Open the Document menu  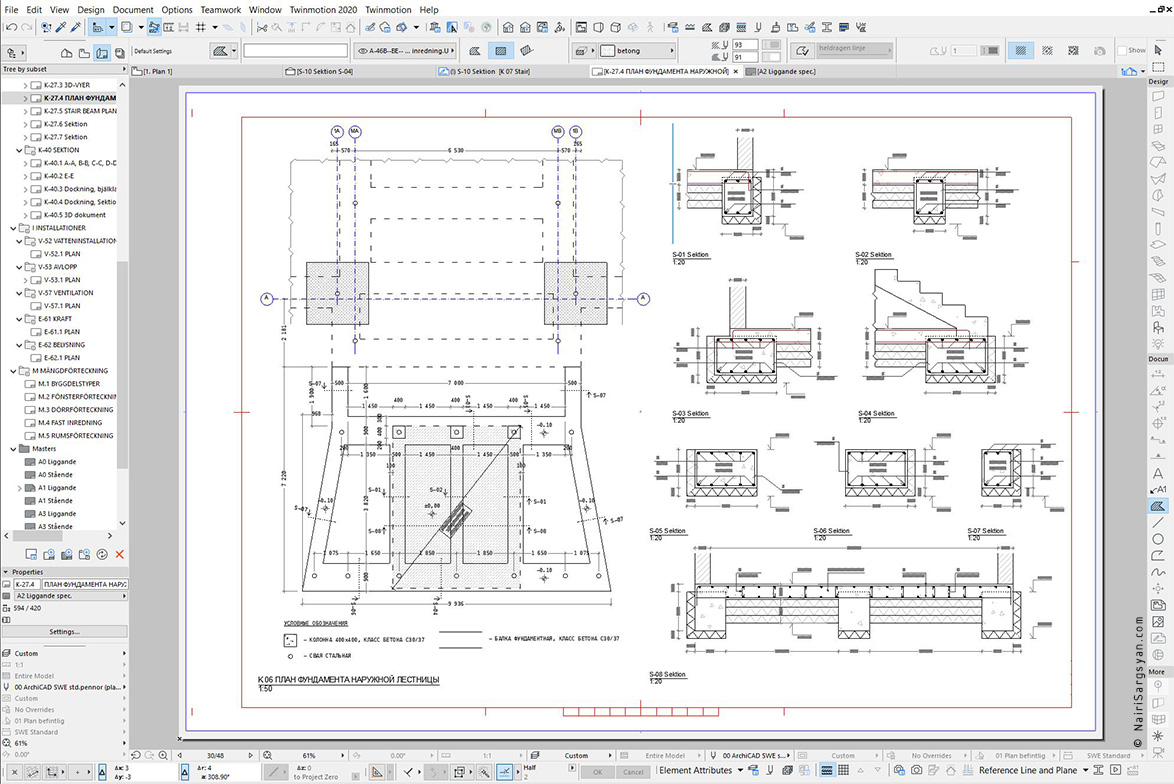[x=133, y=10]
